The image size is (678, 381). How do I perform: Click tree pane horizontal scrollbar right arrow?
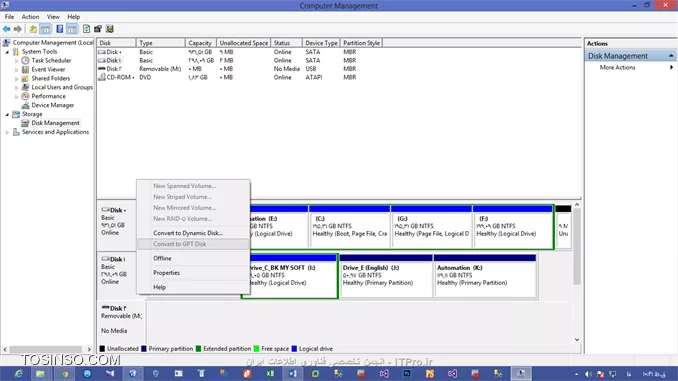89,349
